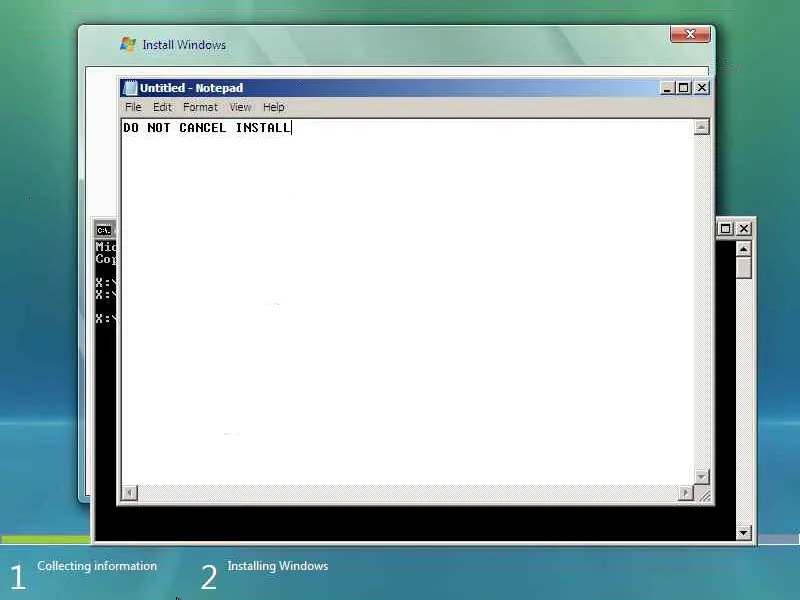
Task: Click the Notepad title bar notepad icon
Action: [x=131, y=88]
